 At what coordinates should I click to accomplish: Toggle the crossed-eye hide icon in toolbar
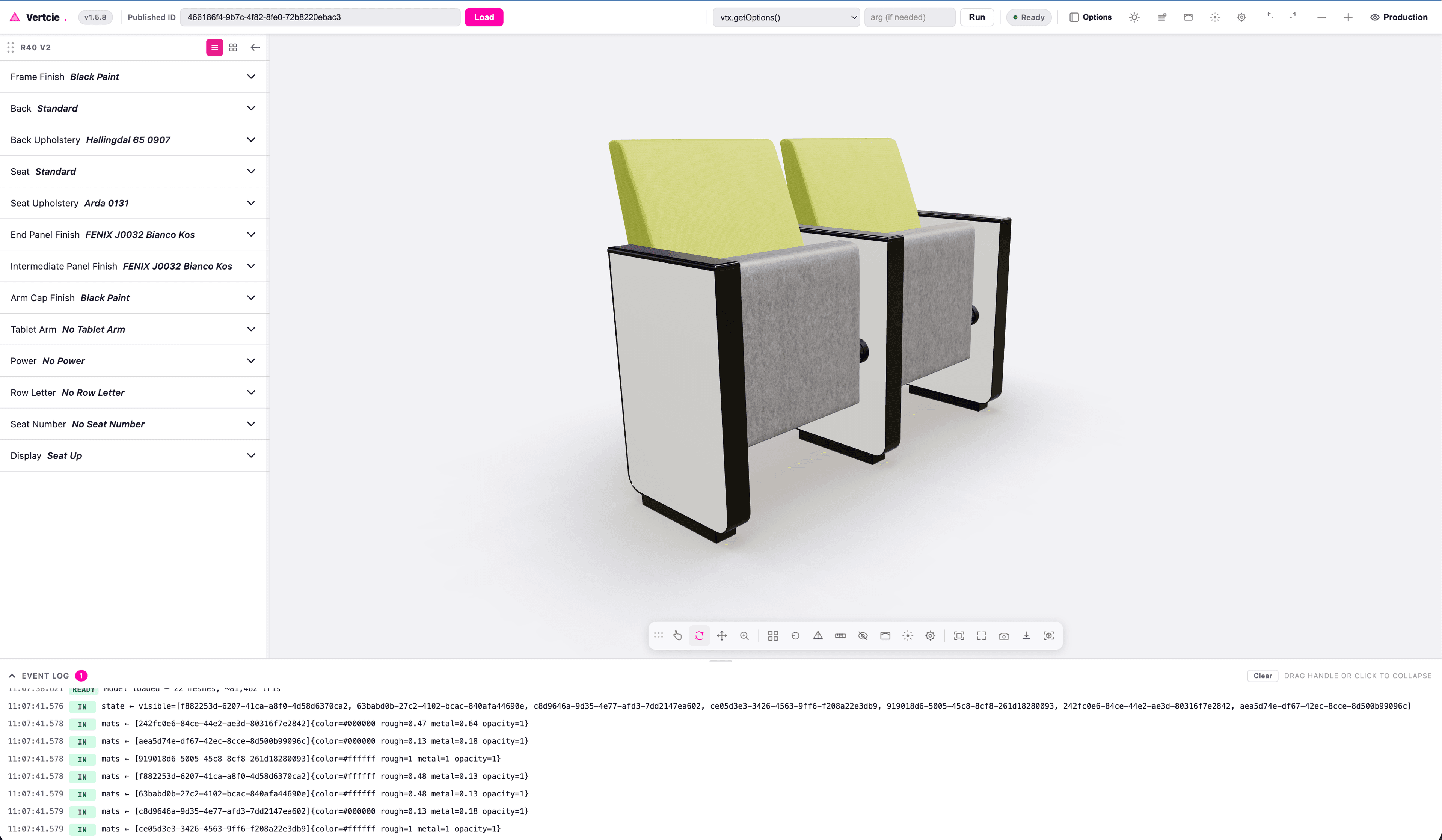(x=863, y=636)
